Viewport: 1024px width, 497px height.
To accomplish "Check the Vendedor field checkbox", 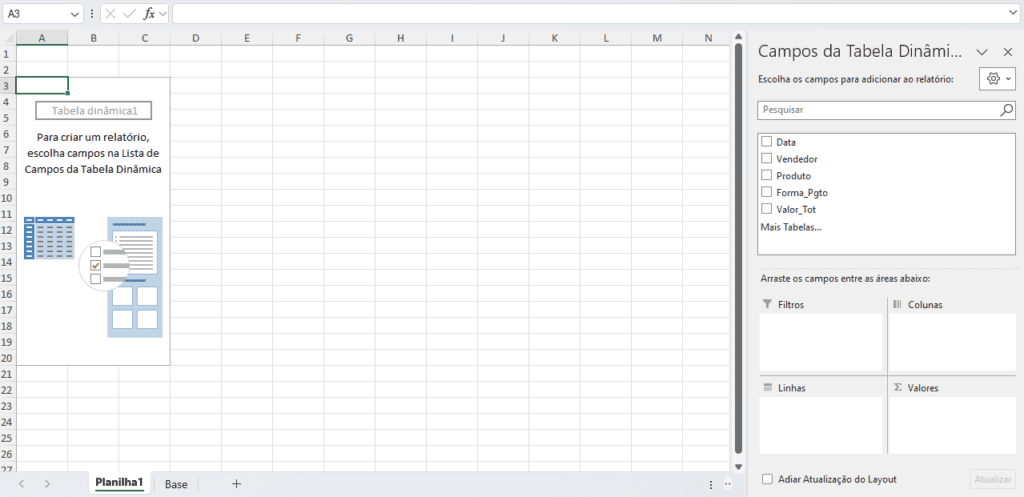I will 767,158.
